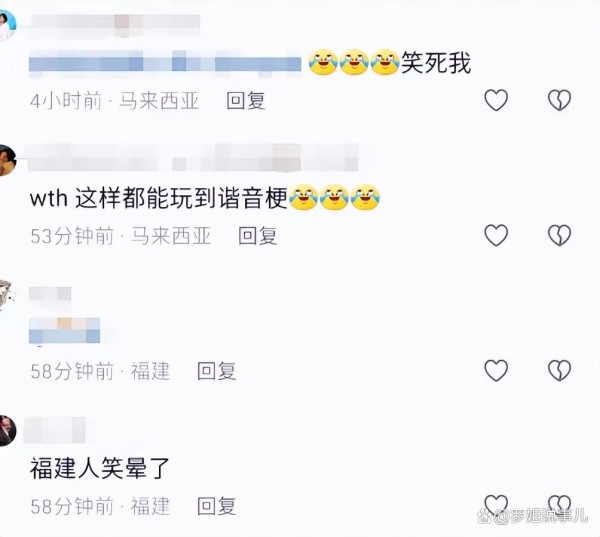
Task: Reply to the 53分钟前 马来西亚 comment
Action: 258,236
